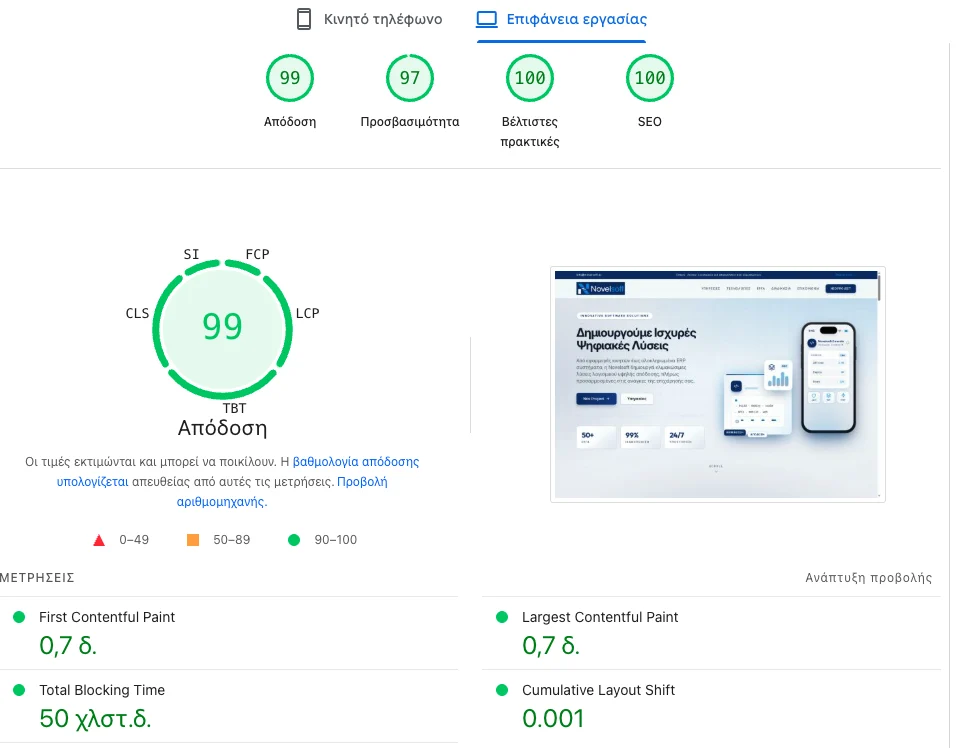The height and width of the screenshot is (748, 959).
Task: Click the green dot beside Cumulative Layout Shift
Action: pyautogui.click(x=502, y=690)
